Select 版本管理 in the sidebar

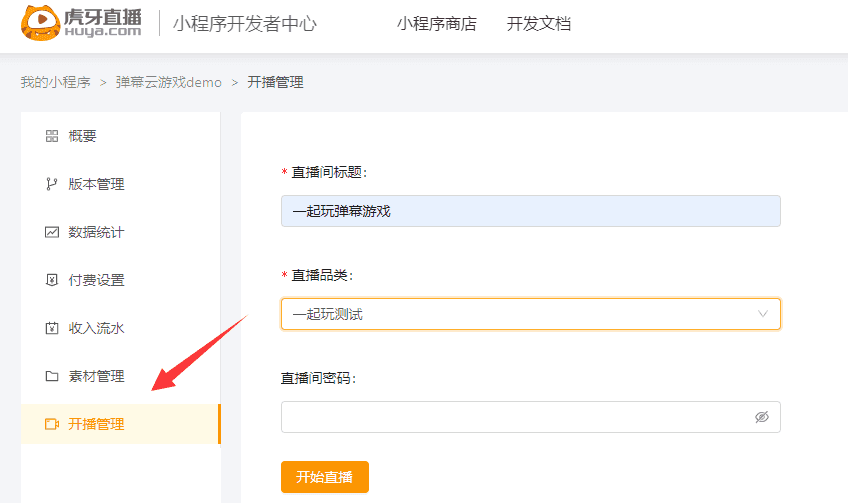click(96, 184)
